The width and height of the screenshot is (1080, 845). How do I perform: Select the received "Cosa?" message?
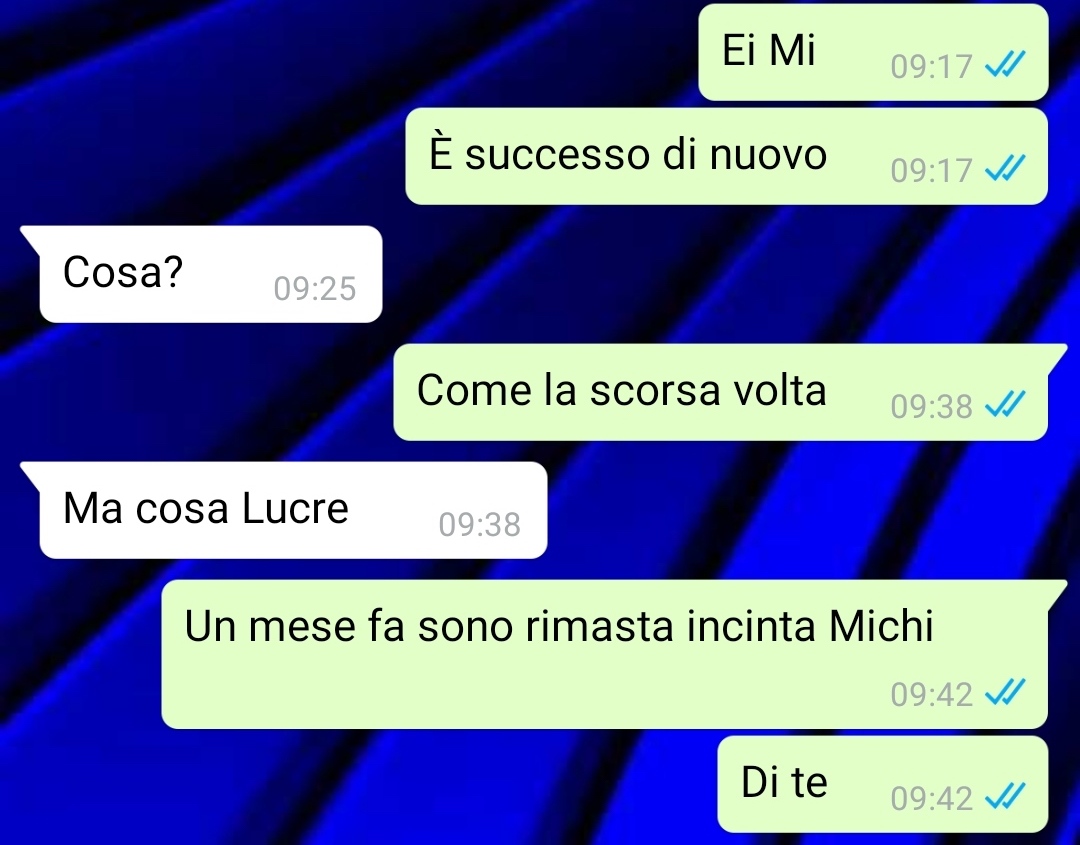click(211, 274)
